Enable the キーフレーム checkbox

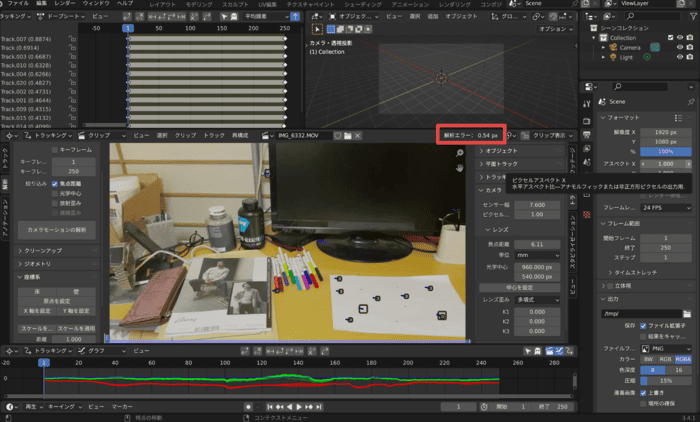56,149
